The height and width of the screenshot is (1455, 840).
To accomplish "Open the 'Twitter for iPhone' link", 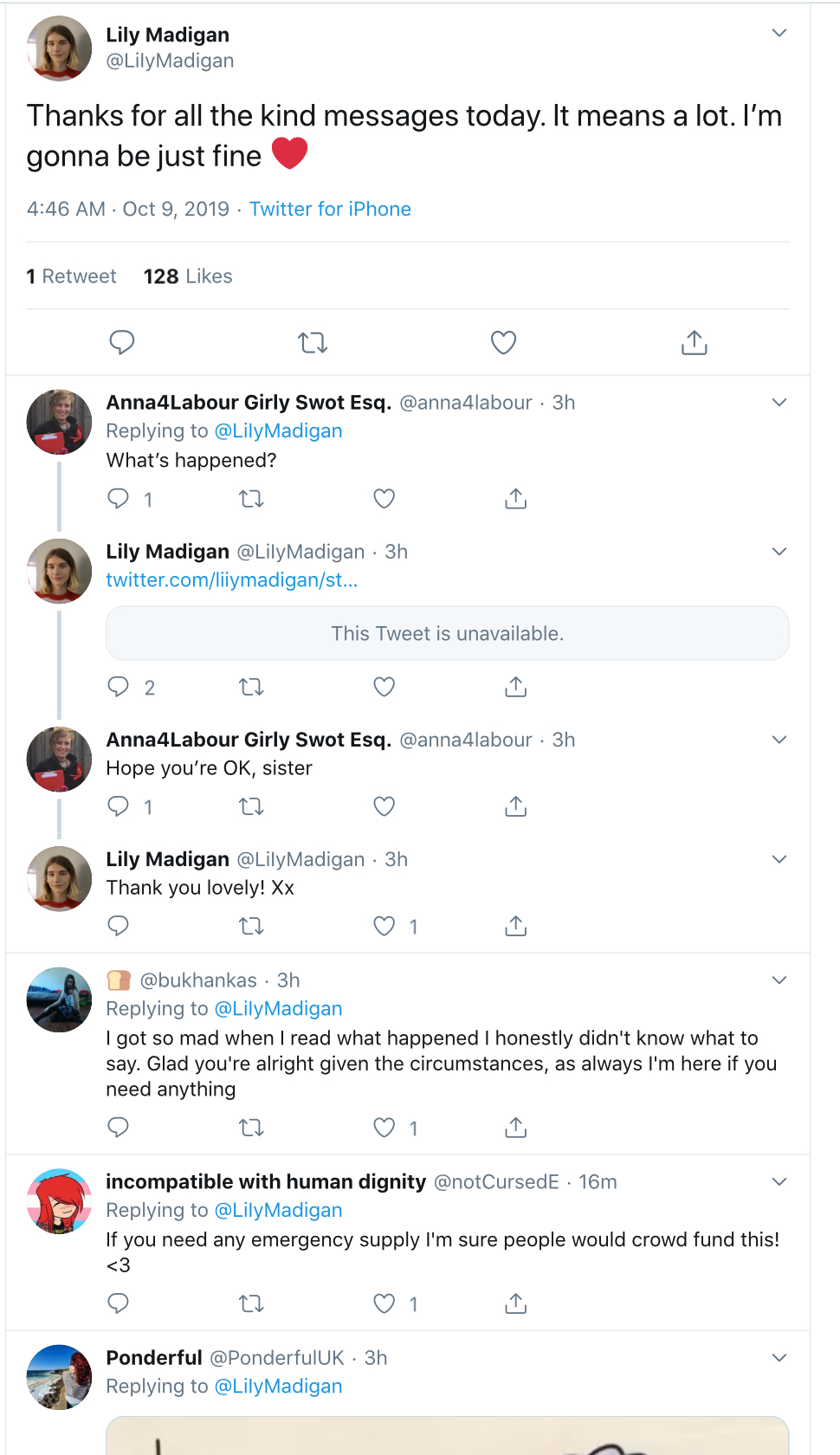I will 330,209.
